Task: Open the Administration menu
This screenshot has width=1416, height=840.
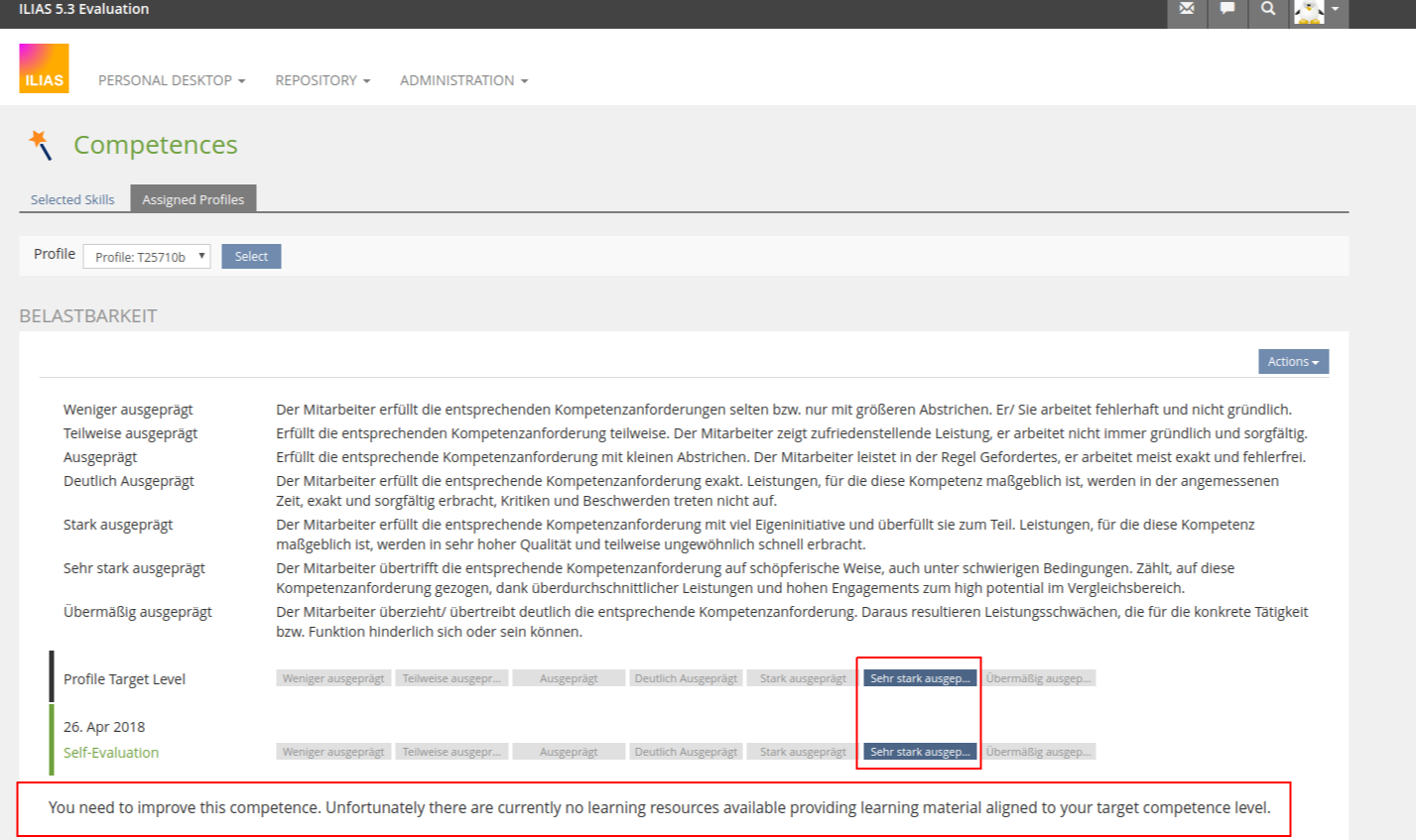Action: (x=463, y=80)
